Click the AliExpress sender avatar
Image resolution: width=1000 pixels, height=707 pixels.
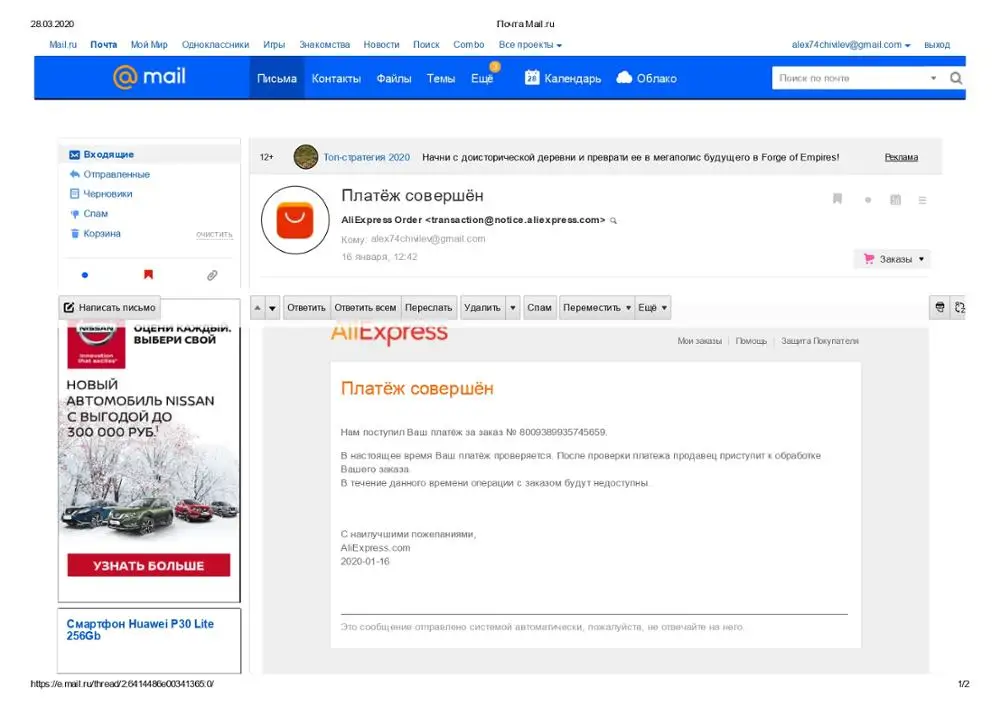pos(295,220)
